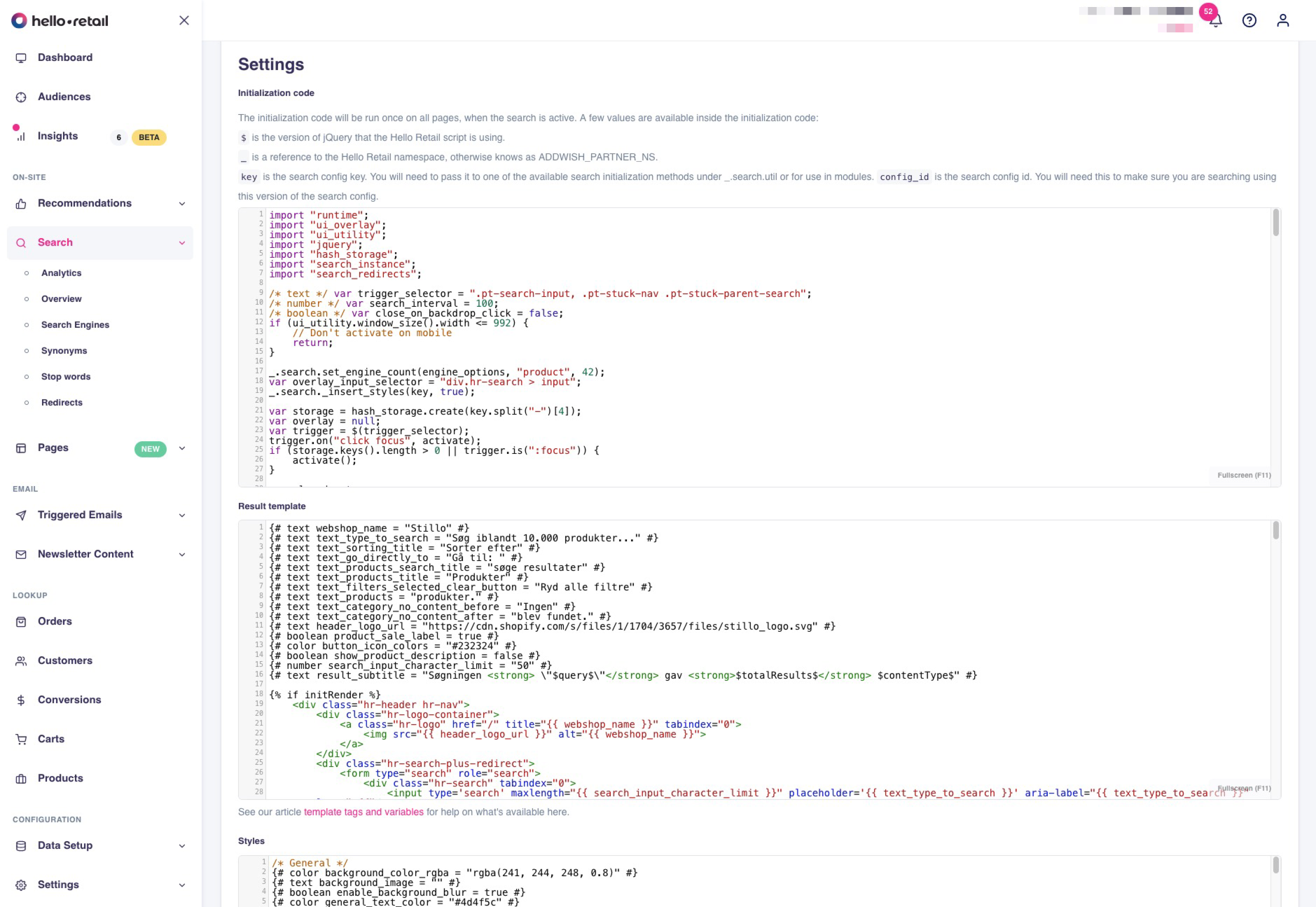This screenshot has height=907, width=1316.
Task: Click the Products box icon
Action: point(21,779)
